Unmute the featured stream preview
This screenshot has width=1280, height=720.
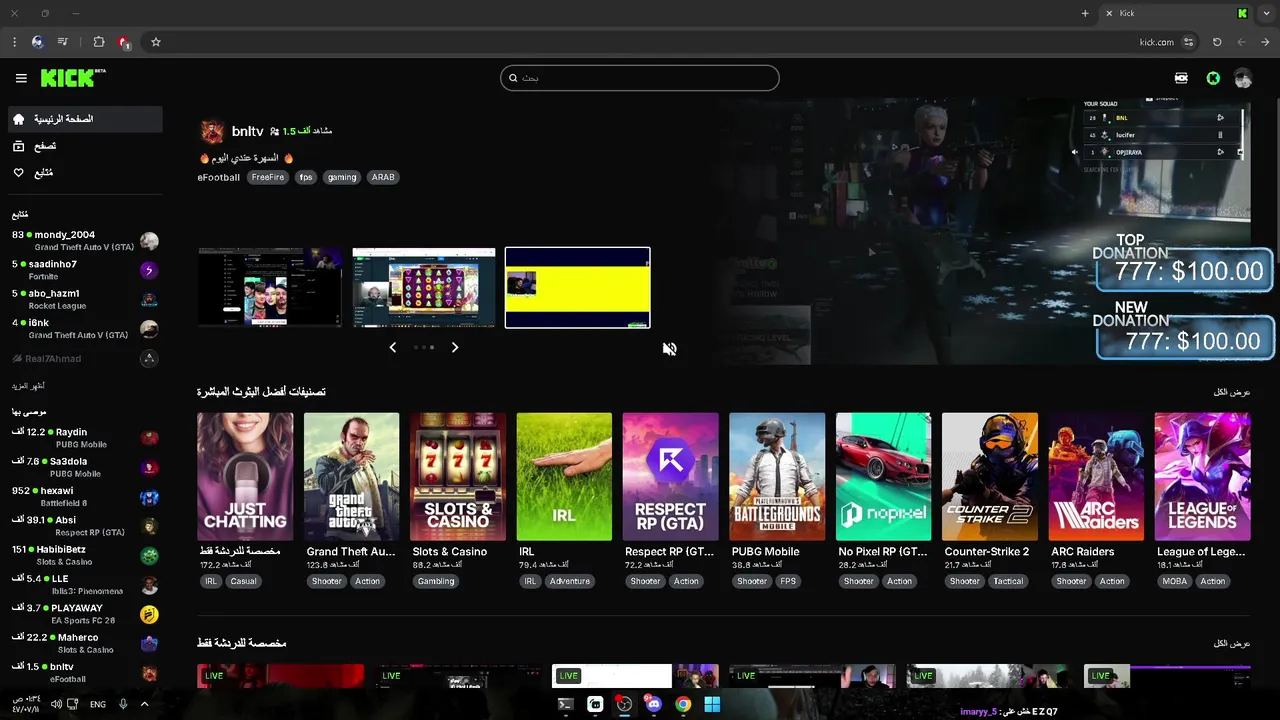coord(669,348)
